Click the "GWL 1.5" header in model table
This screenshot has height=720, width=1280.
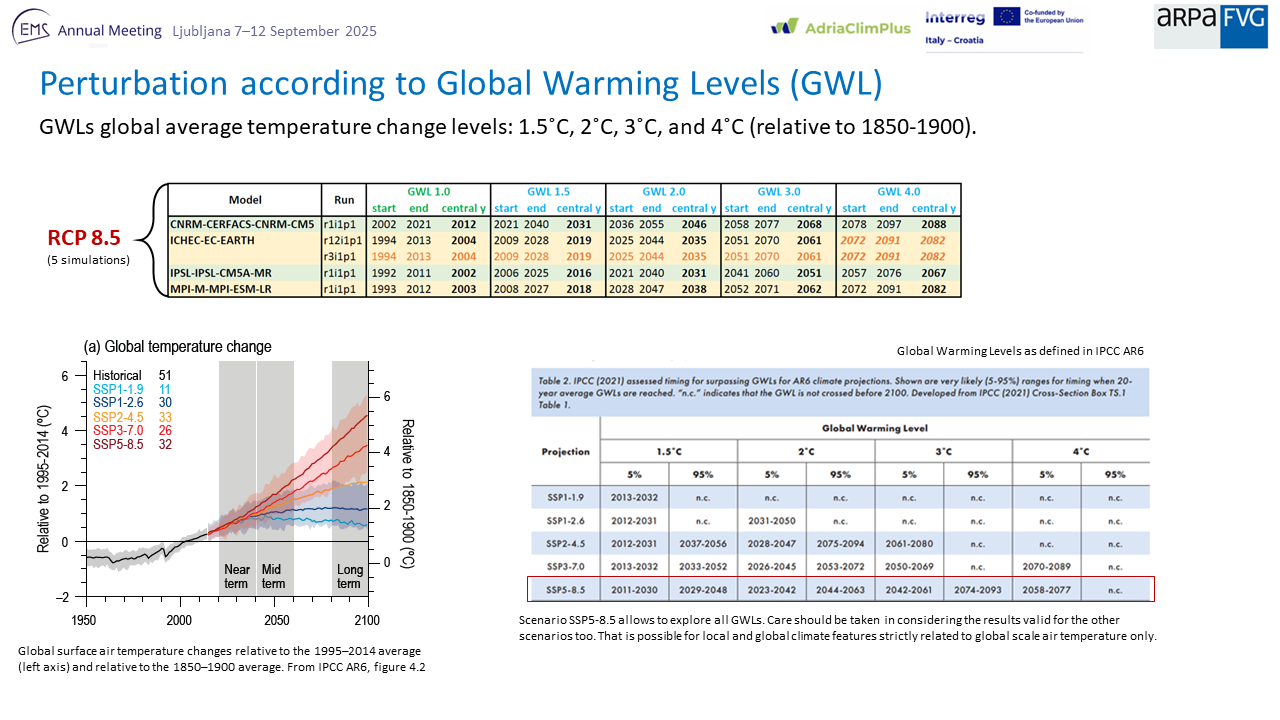point(548,191)
